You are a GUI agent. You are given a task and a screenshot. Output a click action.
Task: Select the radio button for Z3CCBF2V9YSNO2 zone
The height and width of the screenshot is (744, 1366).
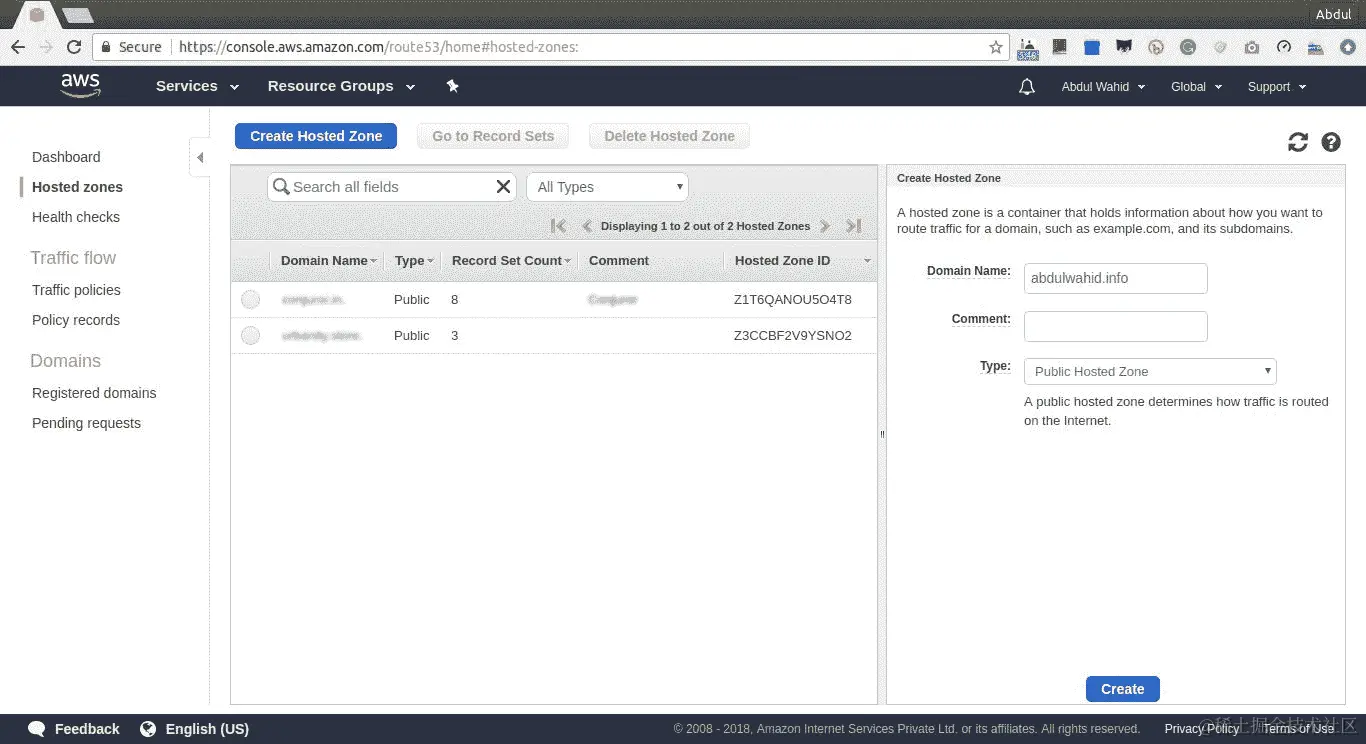coord(250,335)
